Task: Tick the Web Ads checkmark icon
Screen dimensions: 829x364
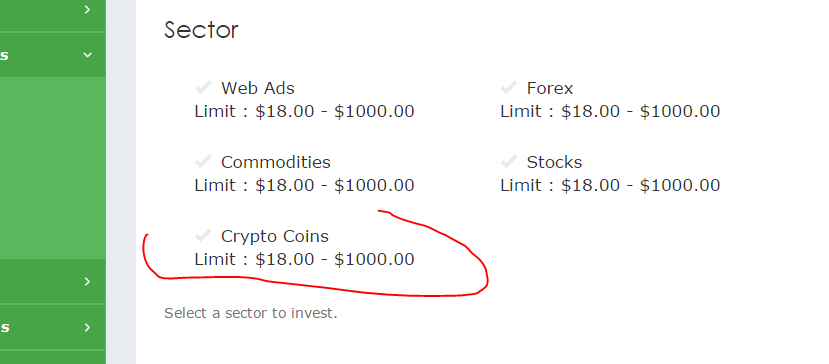Action: pos(203,87)
